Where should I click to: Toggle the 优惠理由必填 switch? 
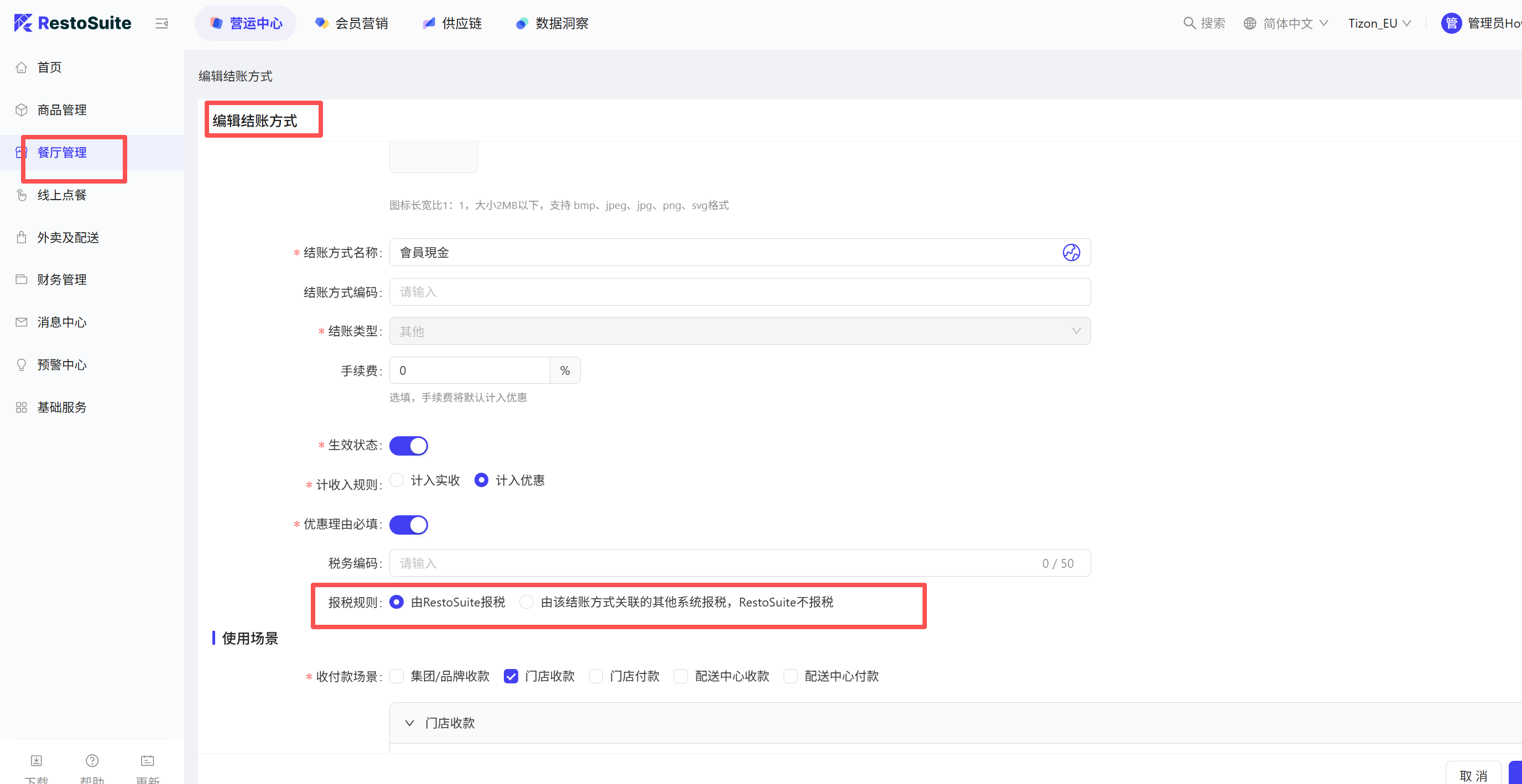408,524
